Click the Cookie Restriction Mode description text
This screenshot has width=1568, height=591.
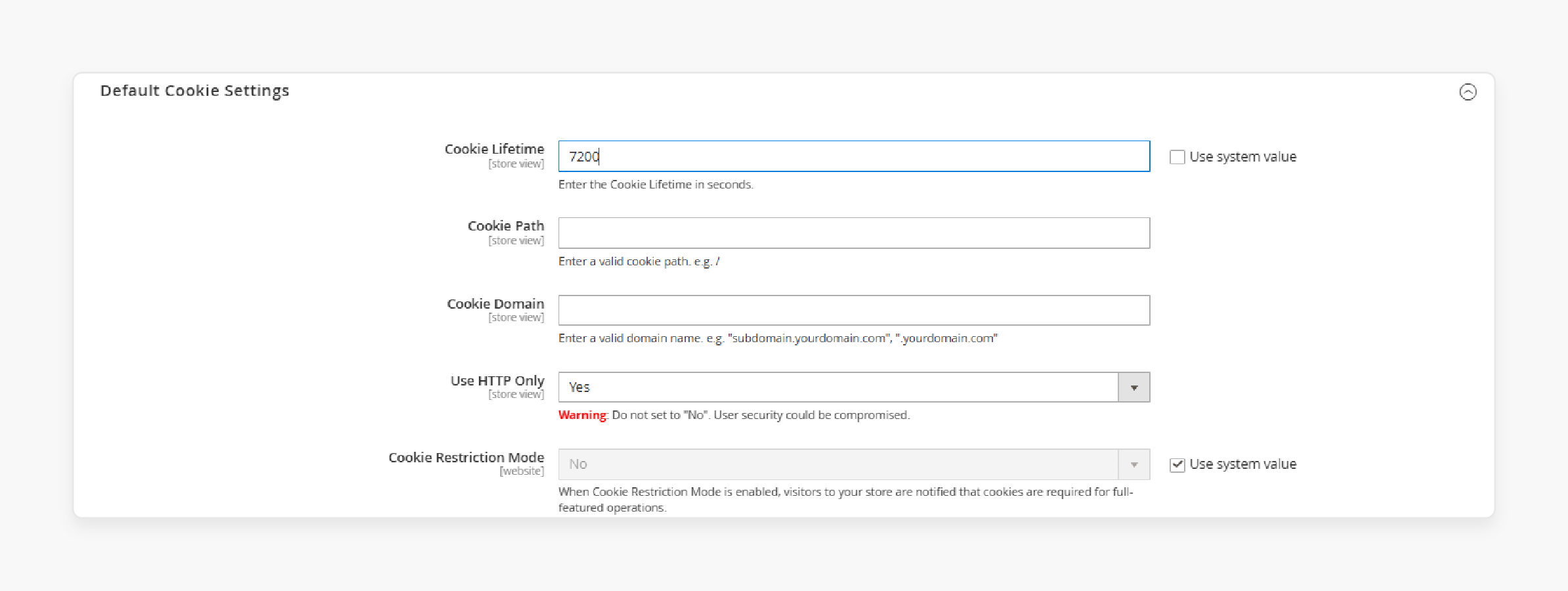point(846,500)
